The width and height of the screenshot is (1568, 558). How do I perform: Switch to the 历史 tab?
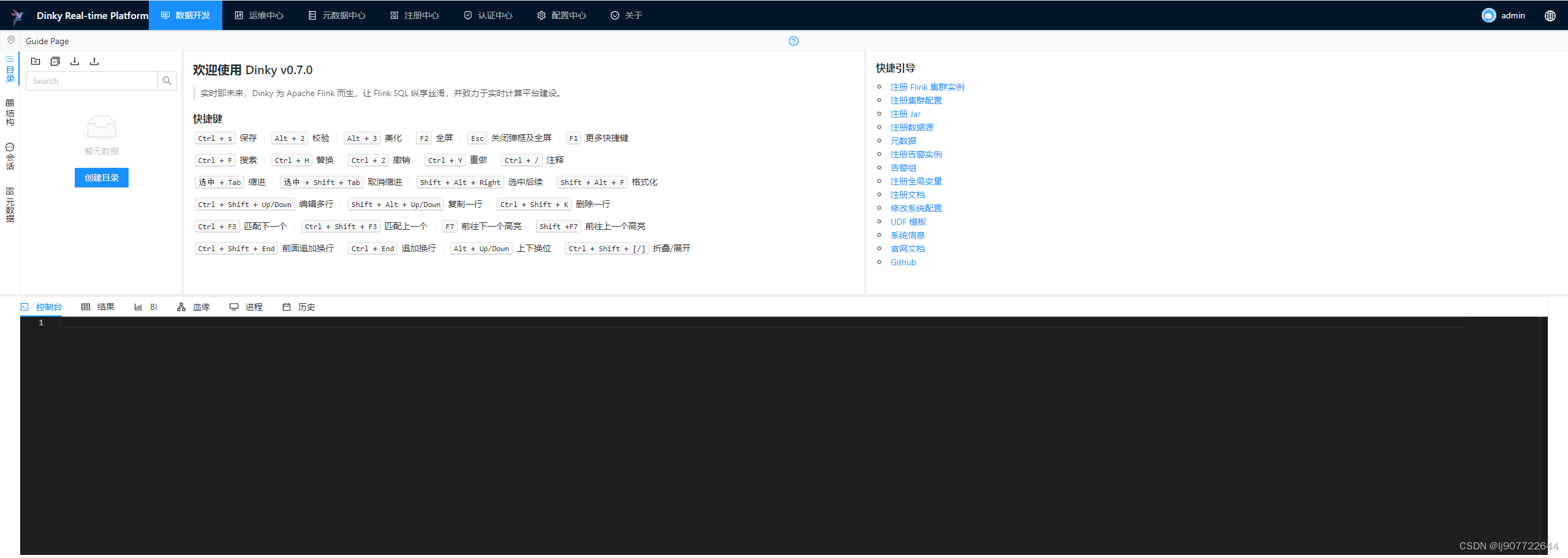[299, 307]
